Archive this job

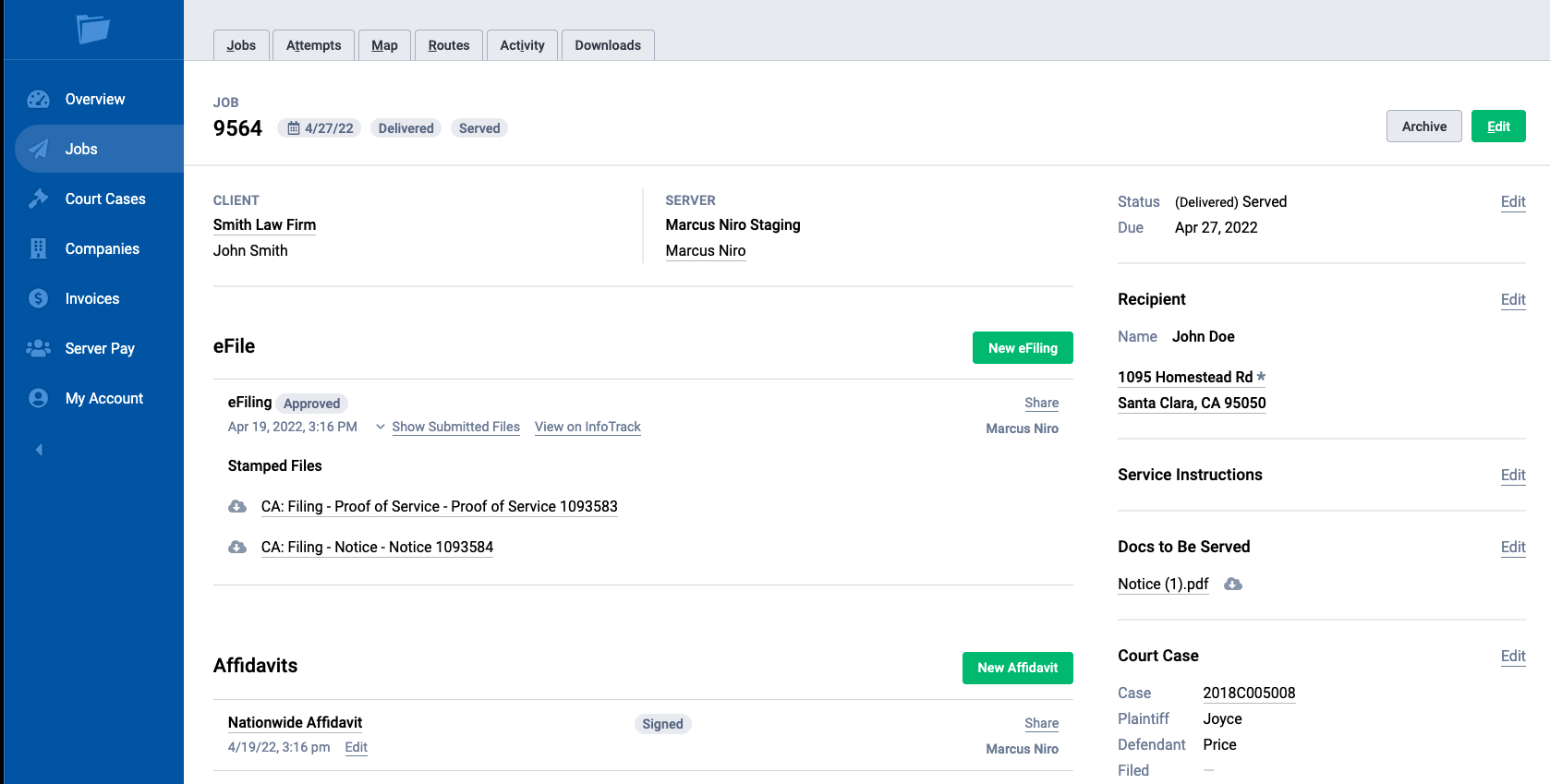(1423, 127)
